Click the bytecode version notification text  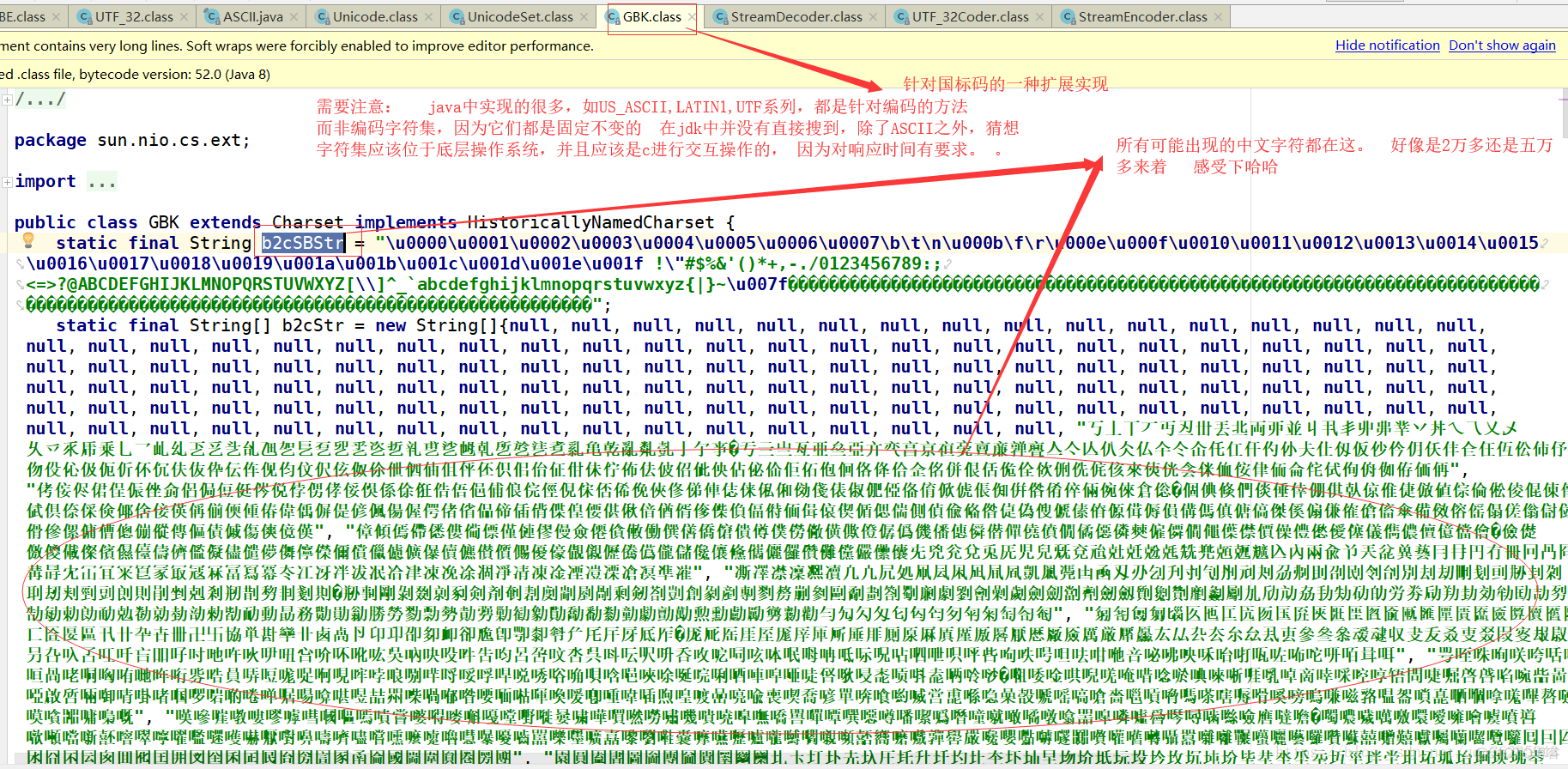135,75
